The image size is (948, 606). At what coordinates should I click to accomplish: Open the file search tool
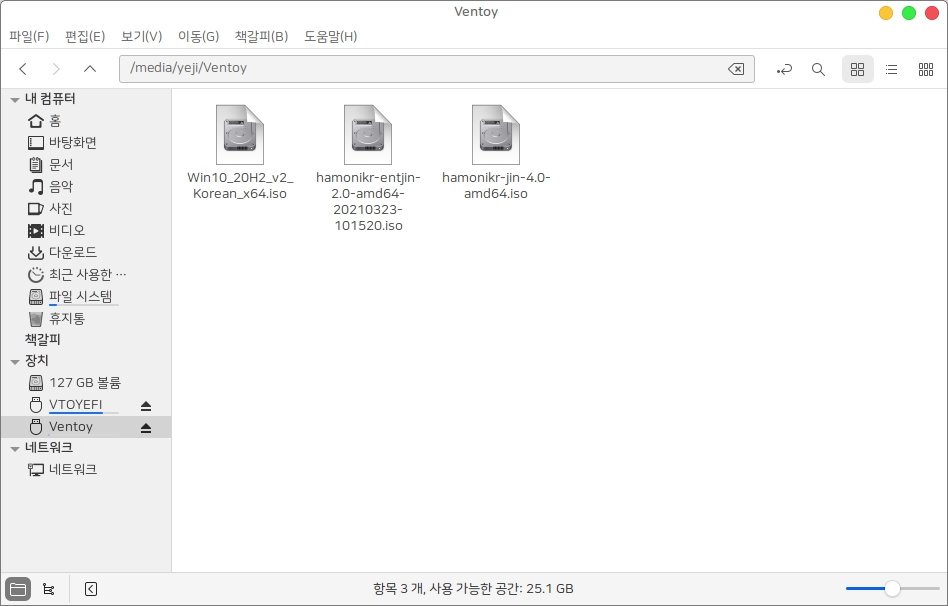818,69
